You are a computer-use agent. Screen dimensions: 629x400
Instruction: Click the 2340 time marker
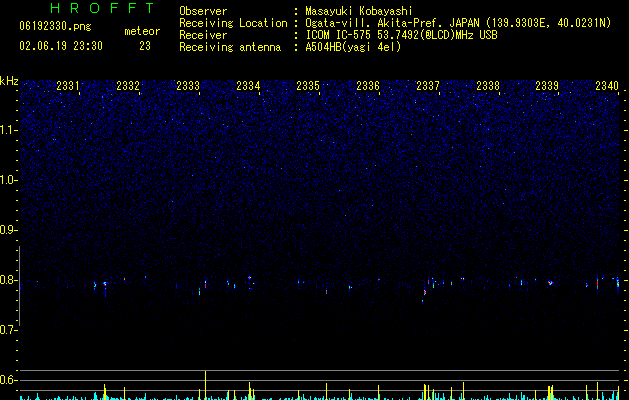click(x=607, y=86)
